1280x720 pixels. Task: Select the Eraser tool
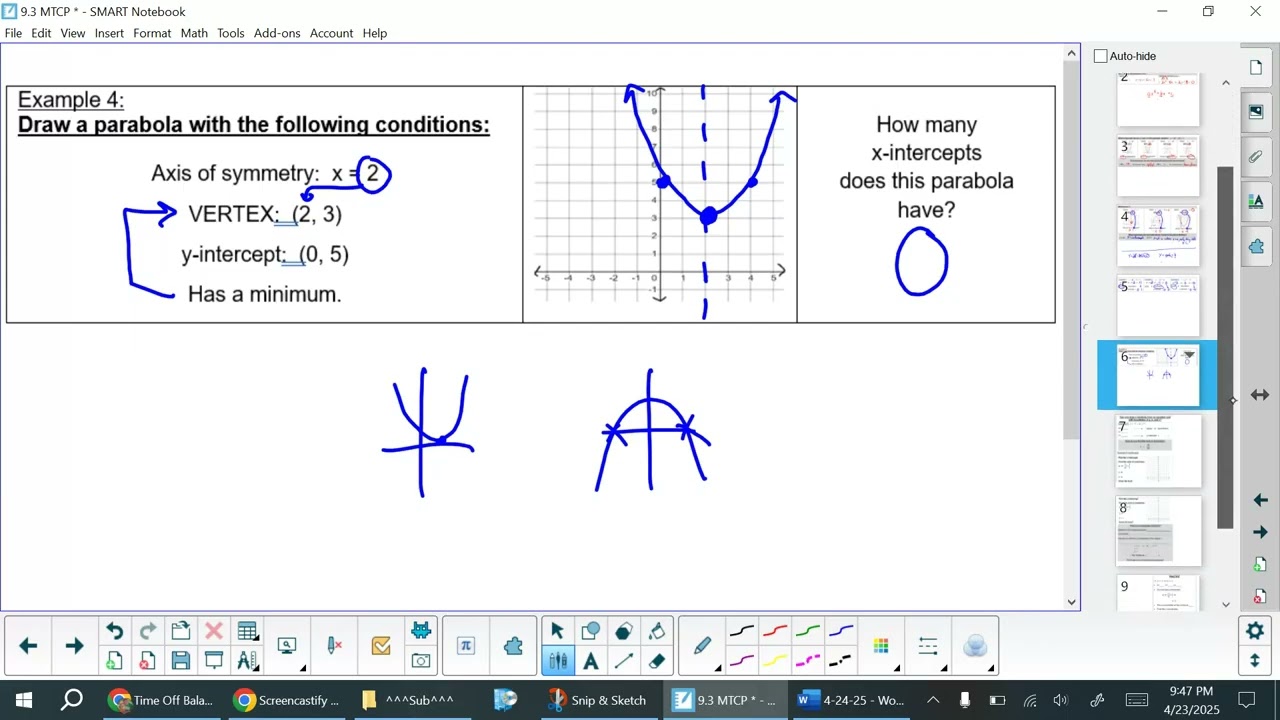[657, 661]
